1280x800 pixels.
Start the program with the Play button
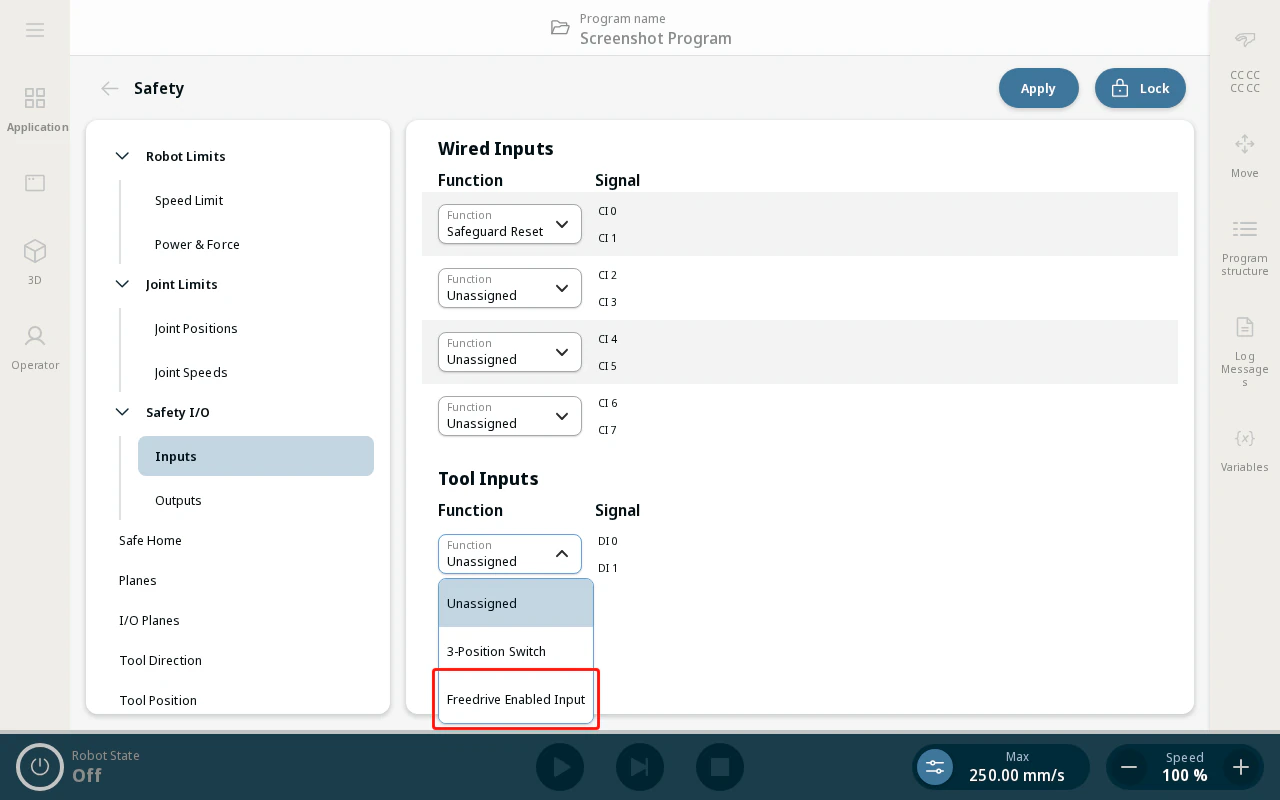click(x=560, y=767)
